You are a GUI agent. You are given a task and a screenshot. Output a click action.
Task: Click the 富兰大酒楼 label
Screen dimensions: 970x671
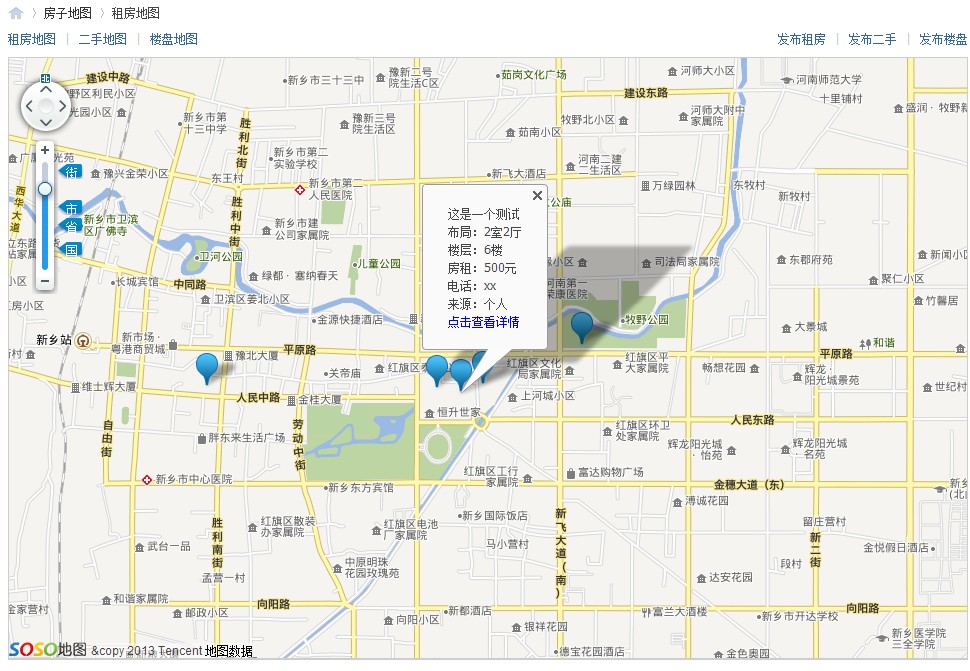[680, 612]
